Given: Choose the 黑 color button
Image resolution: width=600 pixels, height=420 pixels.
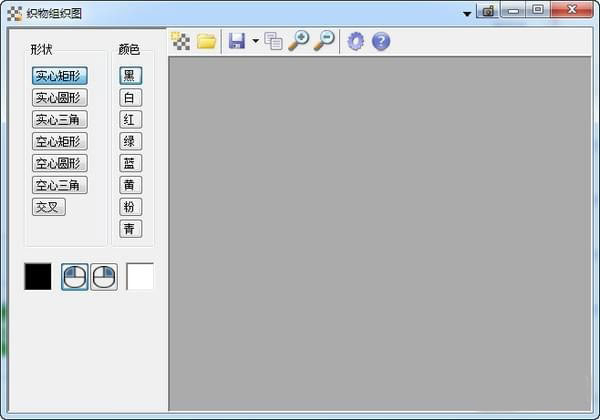Looking at the screenshot, I should [130, 76].
